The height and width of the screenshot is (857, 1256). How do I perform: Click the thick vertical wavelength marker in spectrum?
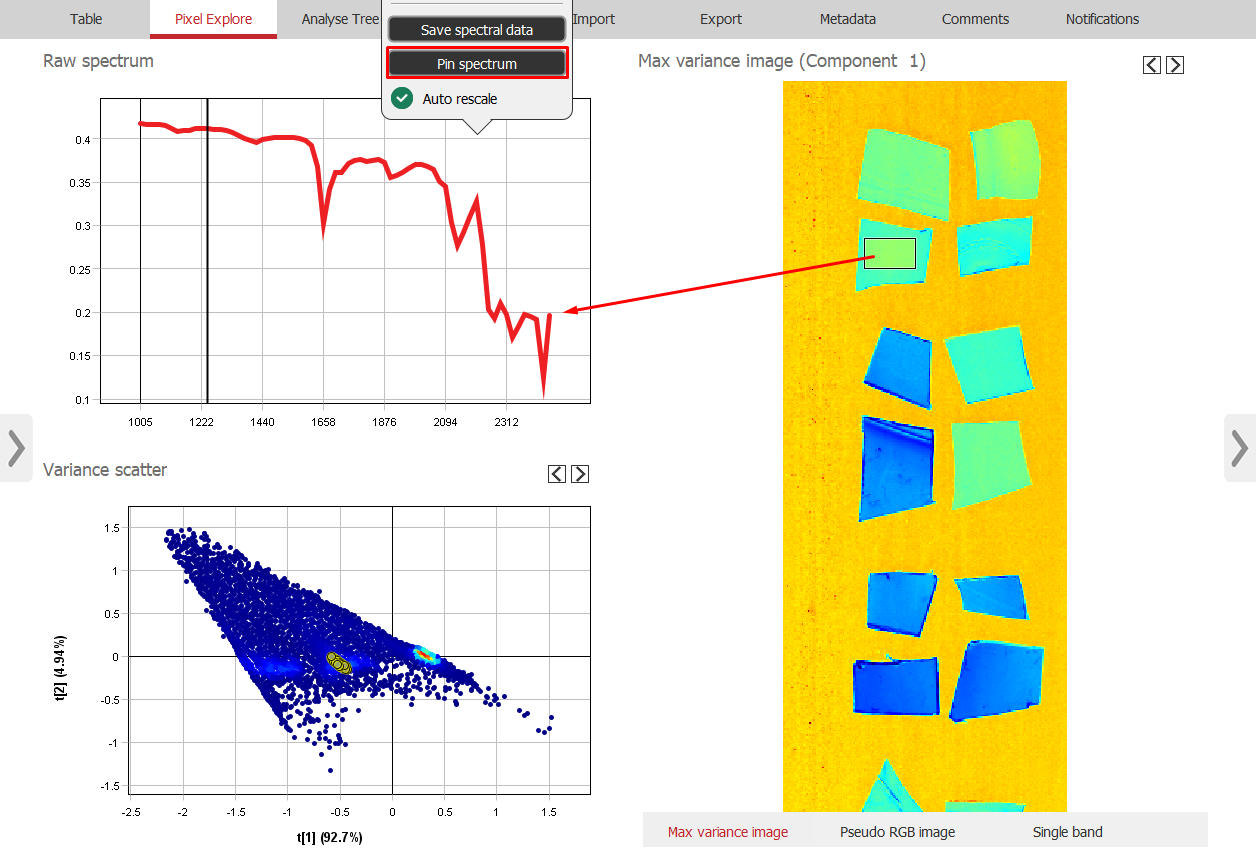click(207, 250)
